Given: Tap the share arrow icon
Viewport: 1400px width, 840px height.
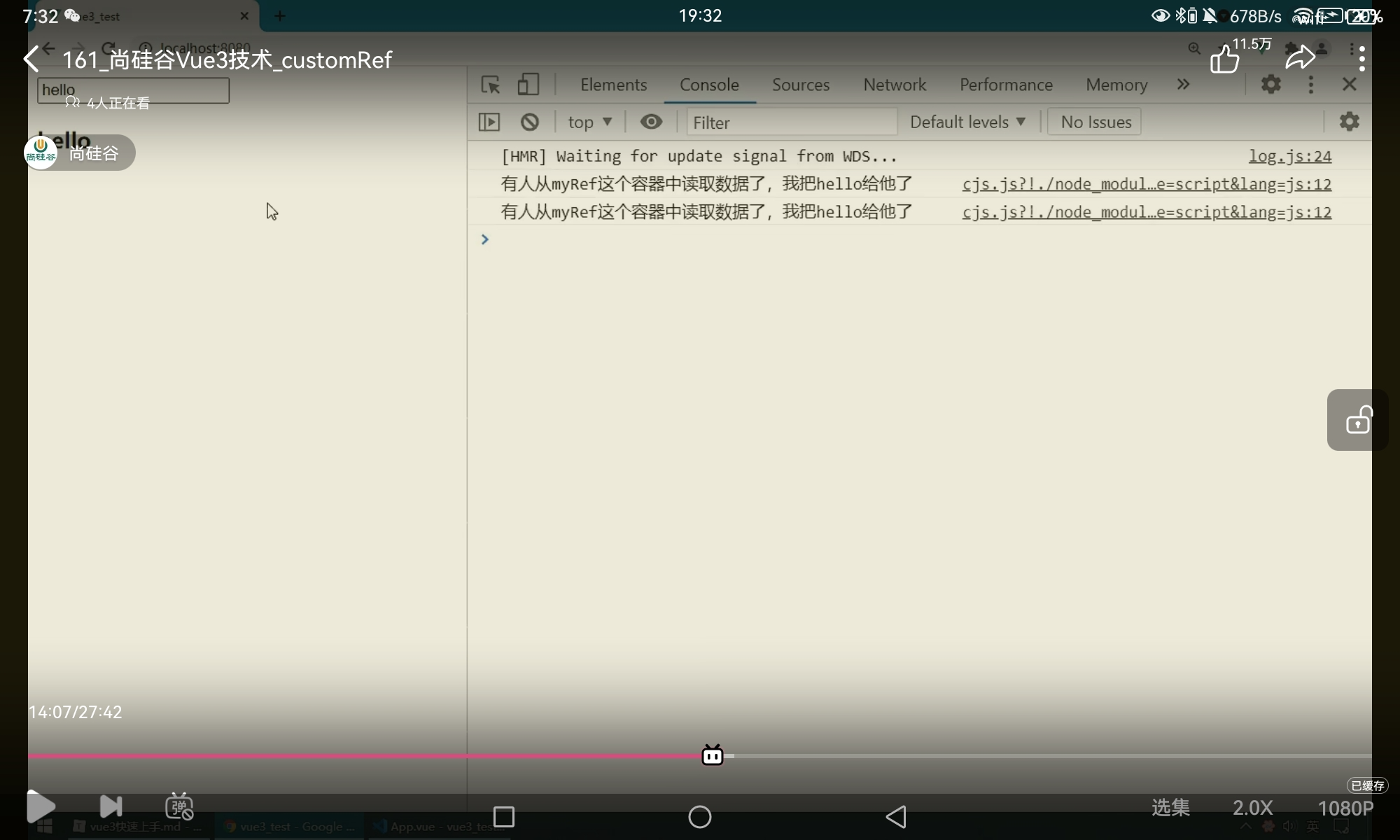Looking at the screenshot, I should (x=1300, y=58).
